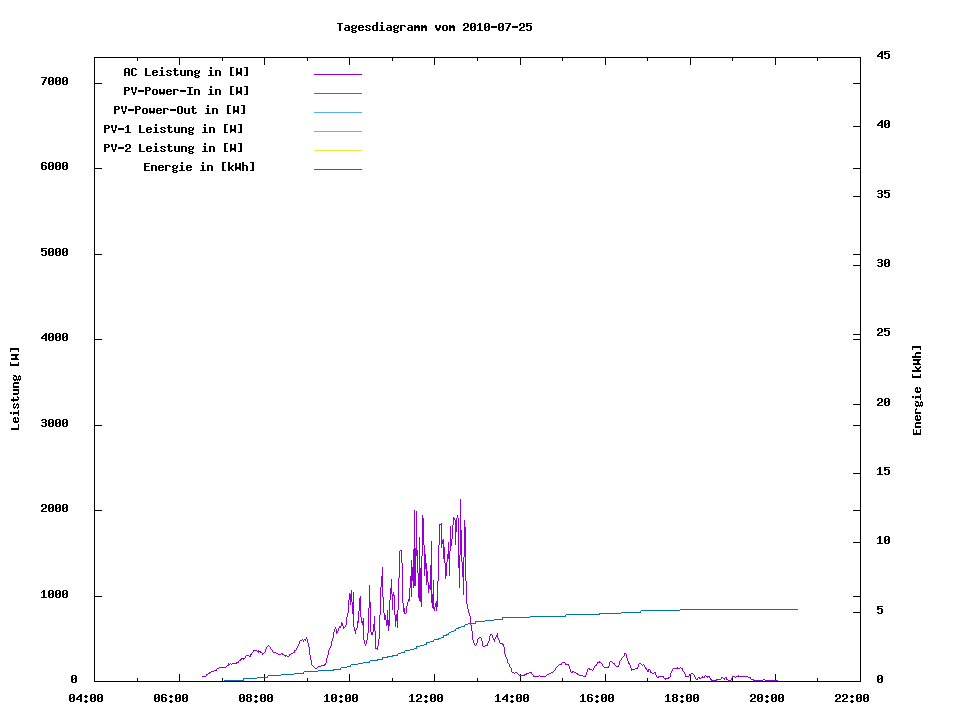Click the 'PV-2 Leistung in [W]' legend label
Image resolution: width=960 pixels, height=720 pixels.
pyautogui.click(x=173, y=148)
